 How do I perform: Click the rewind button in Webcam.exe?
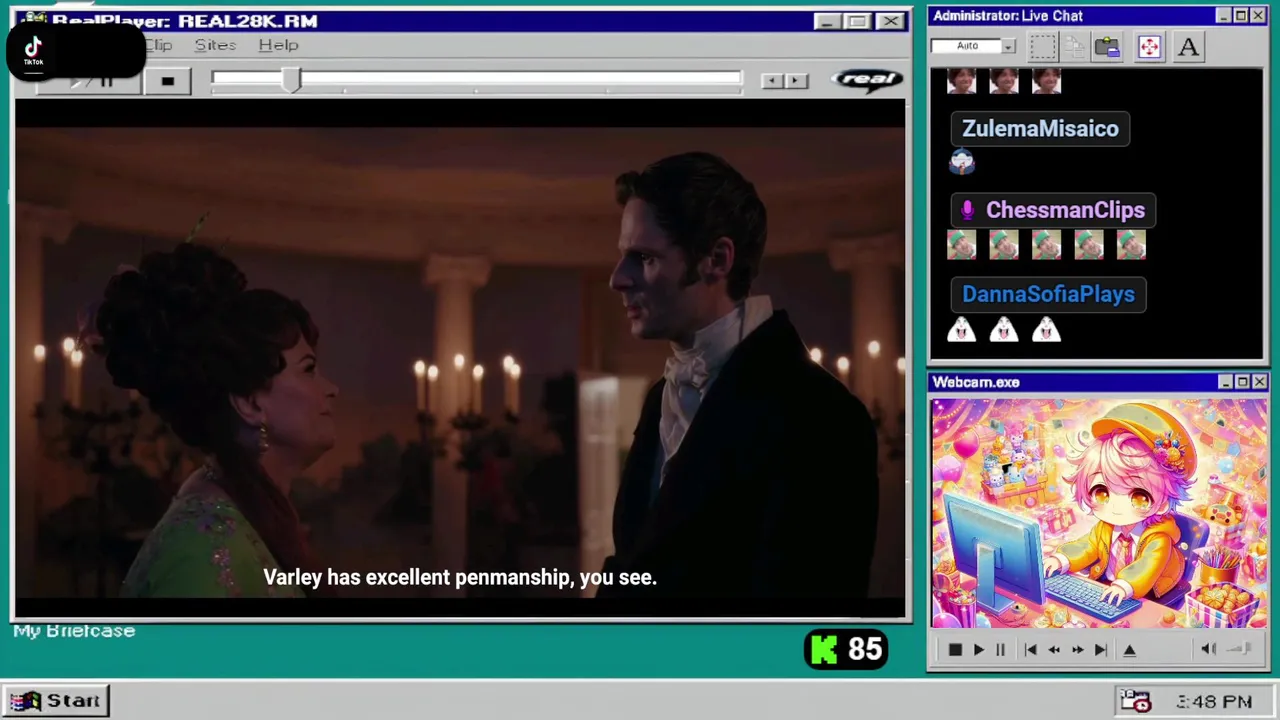pos(1054,650)
